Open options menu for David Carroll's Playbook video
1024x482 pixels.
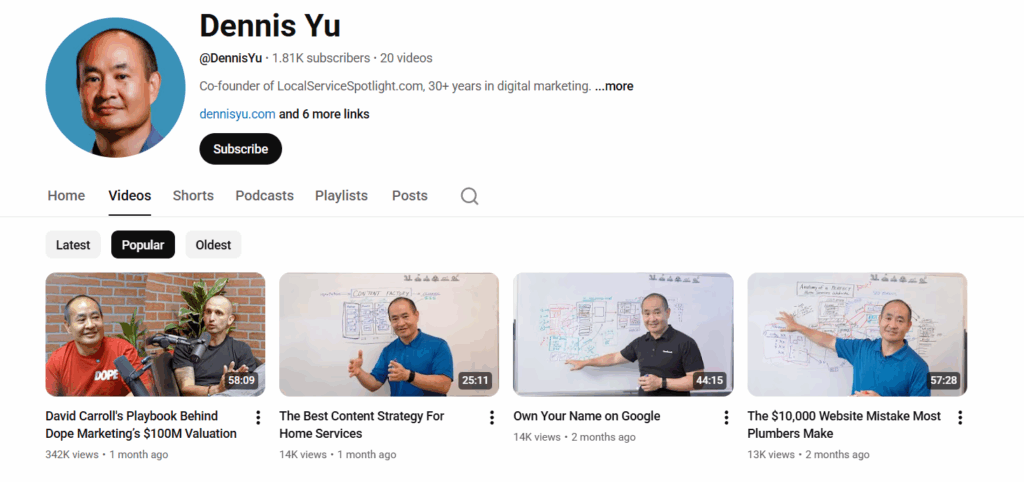pos(258,417)
